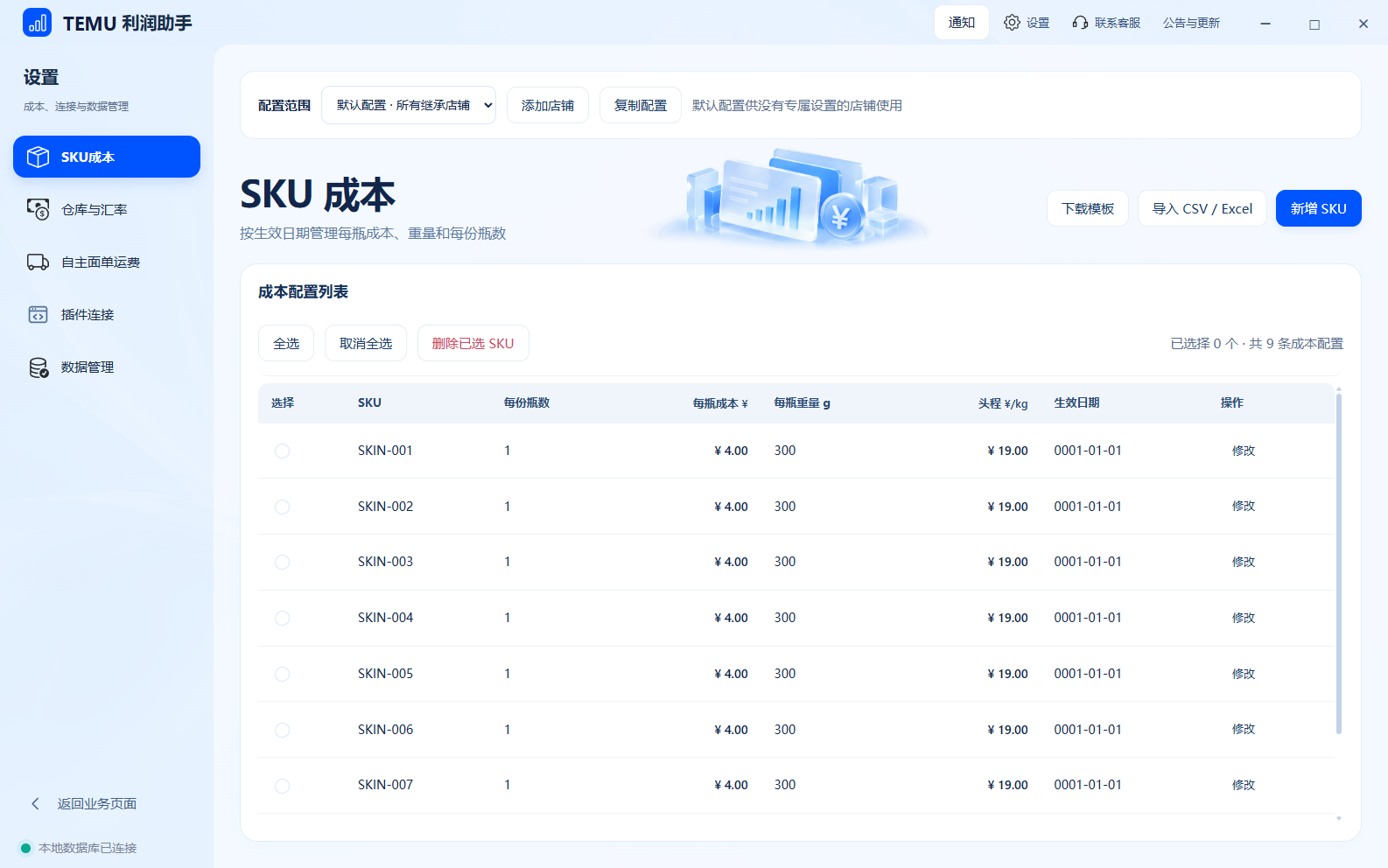Select the radio for SKIN-004 row

click(x=282, y=618)
